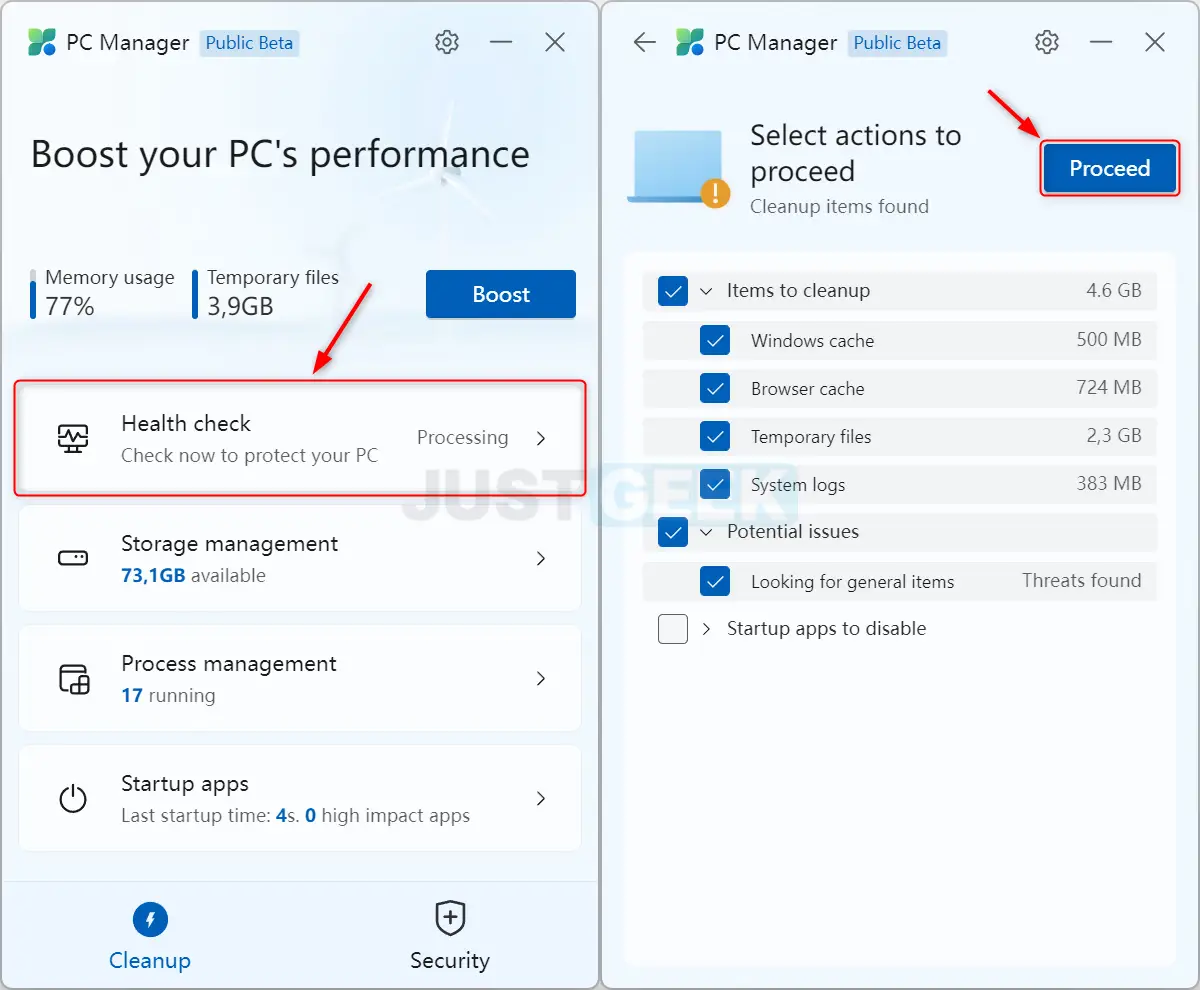Close the right PC Manager window

pyautogui.click(x=1155, y=42)
